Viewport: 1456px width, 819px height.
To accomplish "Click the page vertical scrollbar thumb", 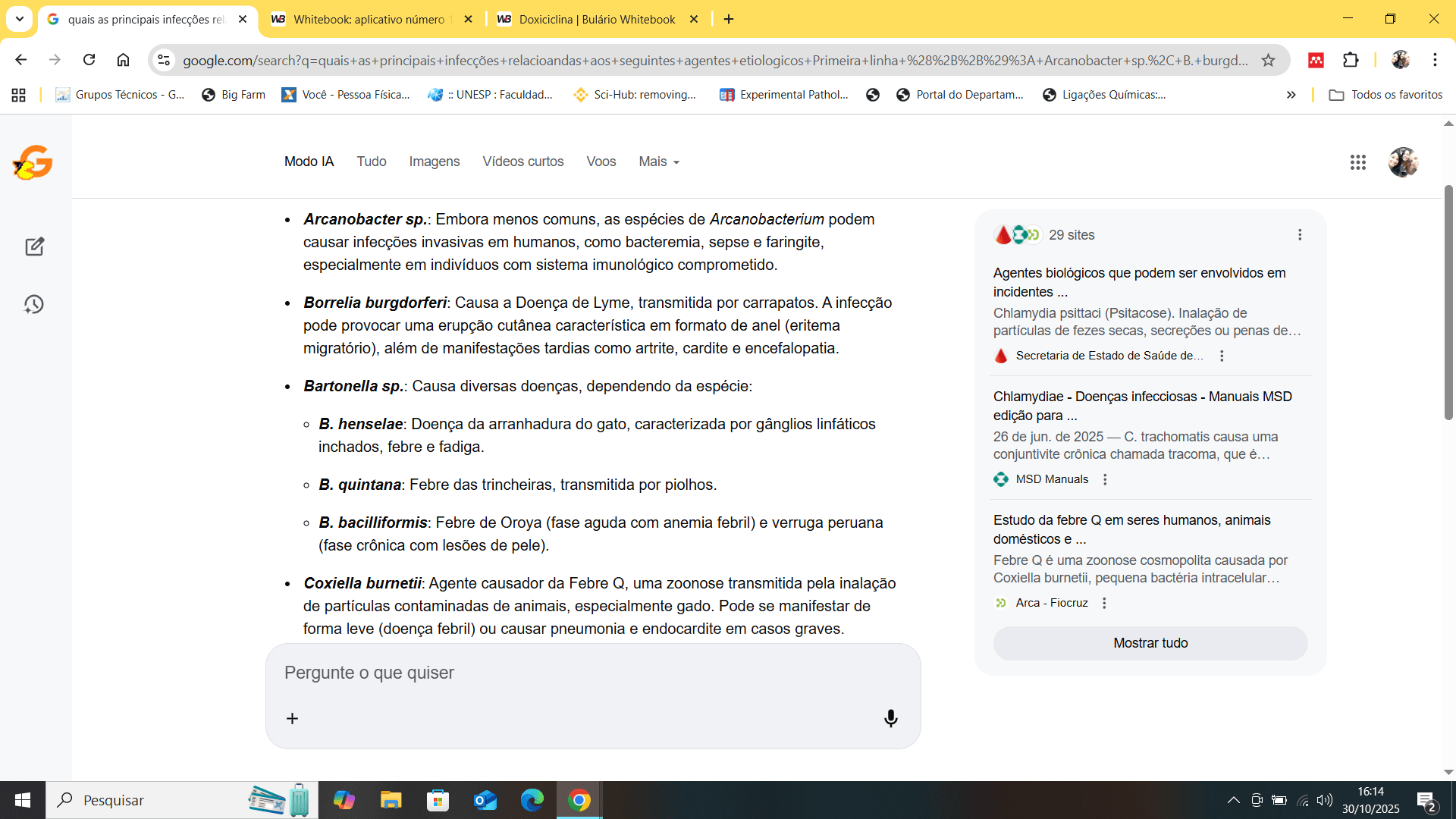I will click(1448, 303).
